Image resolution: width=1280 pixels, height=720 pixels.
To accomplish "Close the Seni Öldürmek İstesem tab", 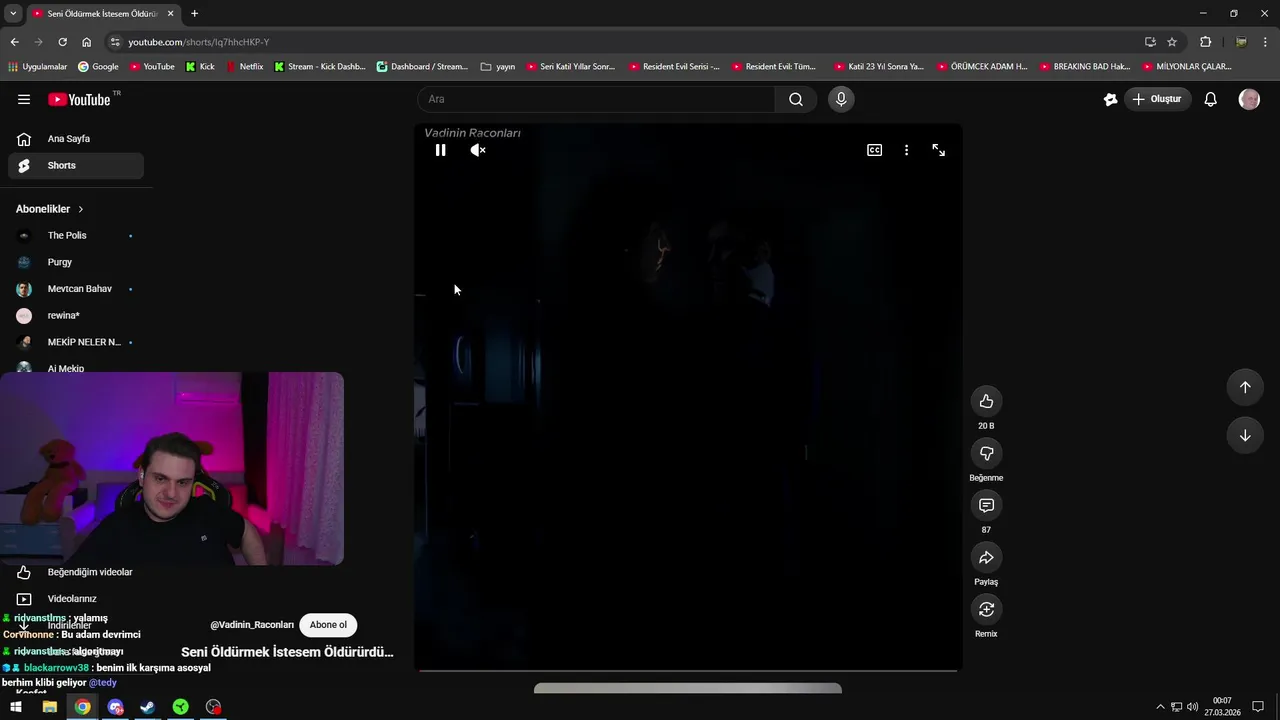I will (x=171, y=14).
